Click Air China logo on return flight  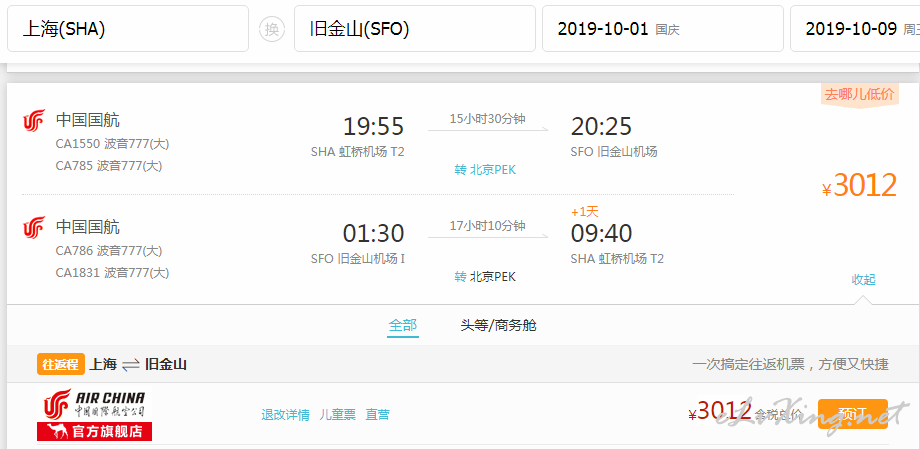34,227
